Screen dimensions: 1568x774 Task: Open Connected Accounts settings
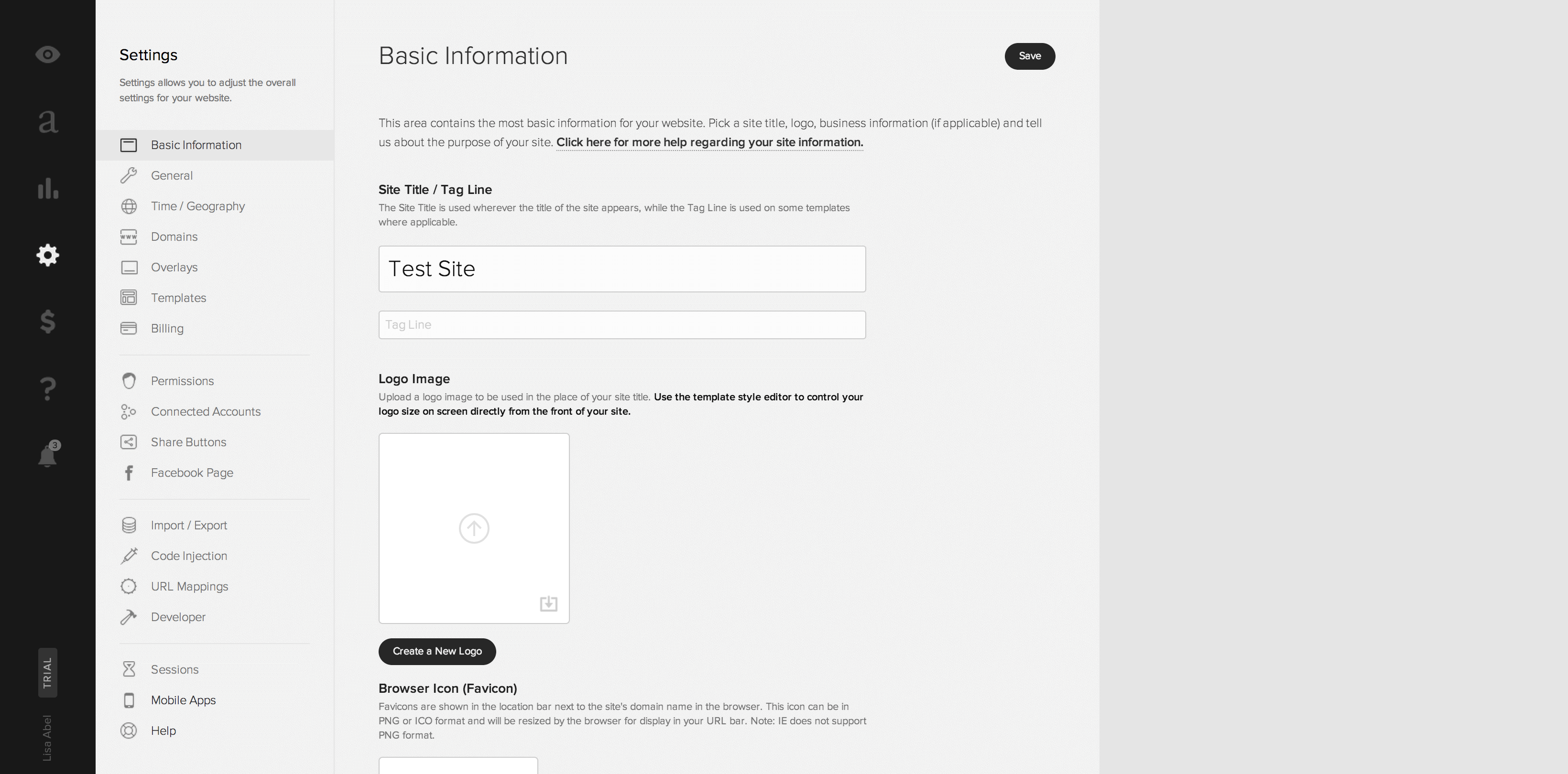[206, 412]
